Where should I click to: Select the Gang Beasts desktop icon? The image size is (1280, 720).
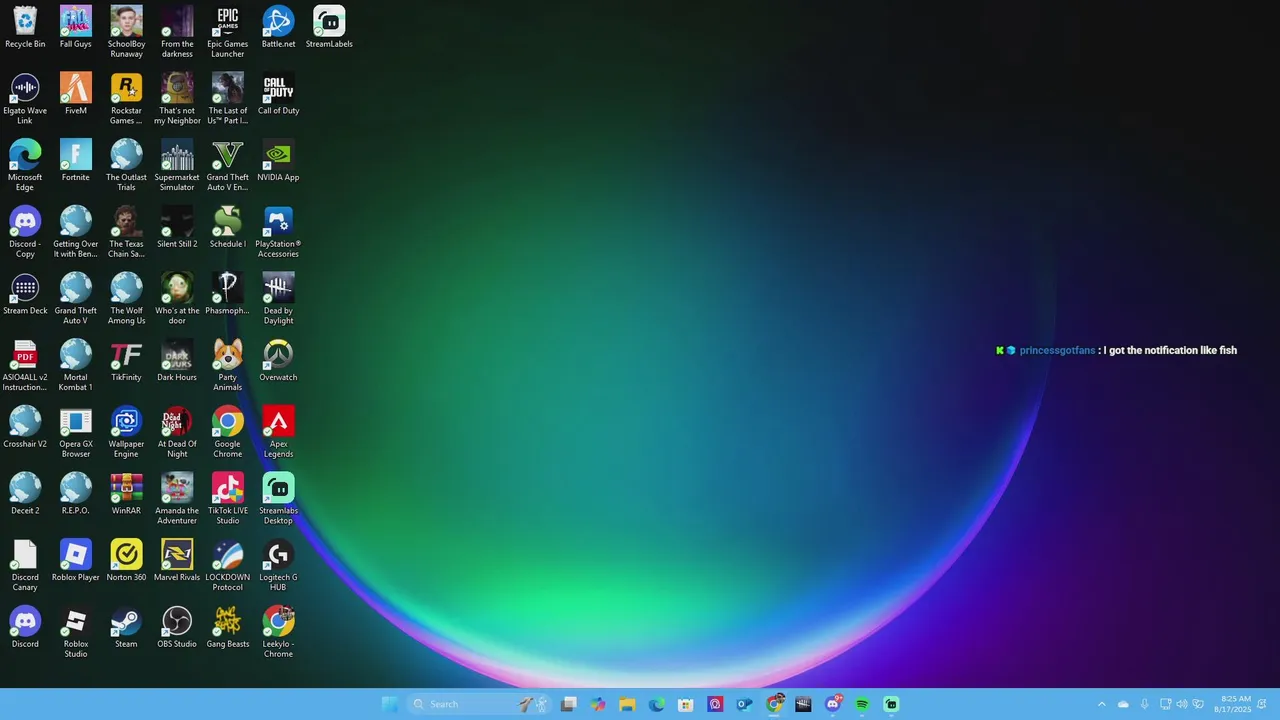[228, 627]
